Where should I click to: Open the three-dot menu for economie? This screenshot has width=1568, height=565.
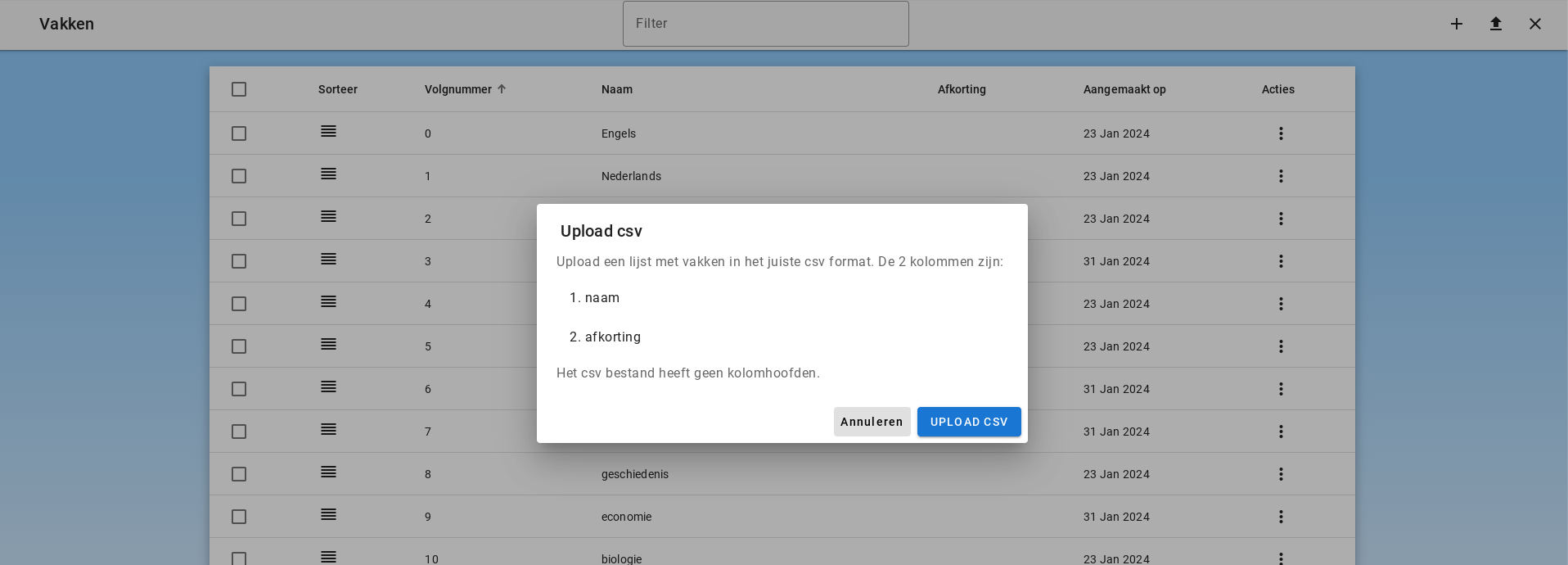(1281, 517)
